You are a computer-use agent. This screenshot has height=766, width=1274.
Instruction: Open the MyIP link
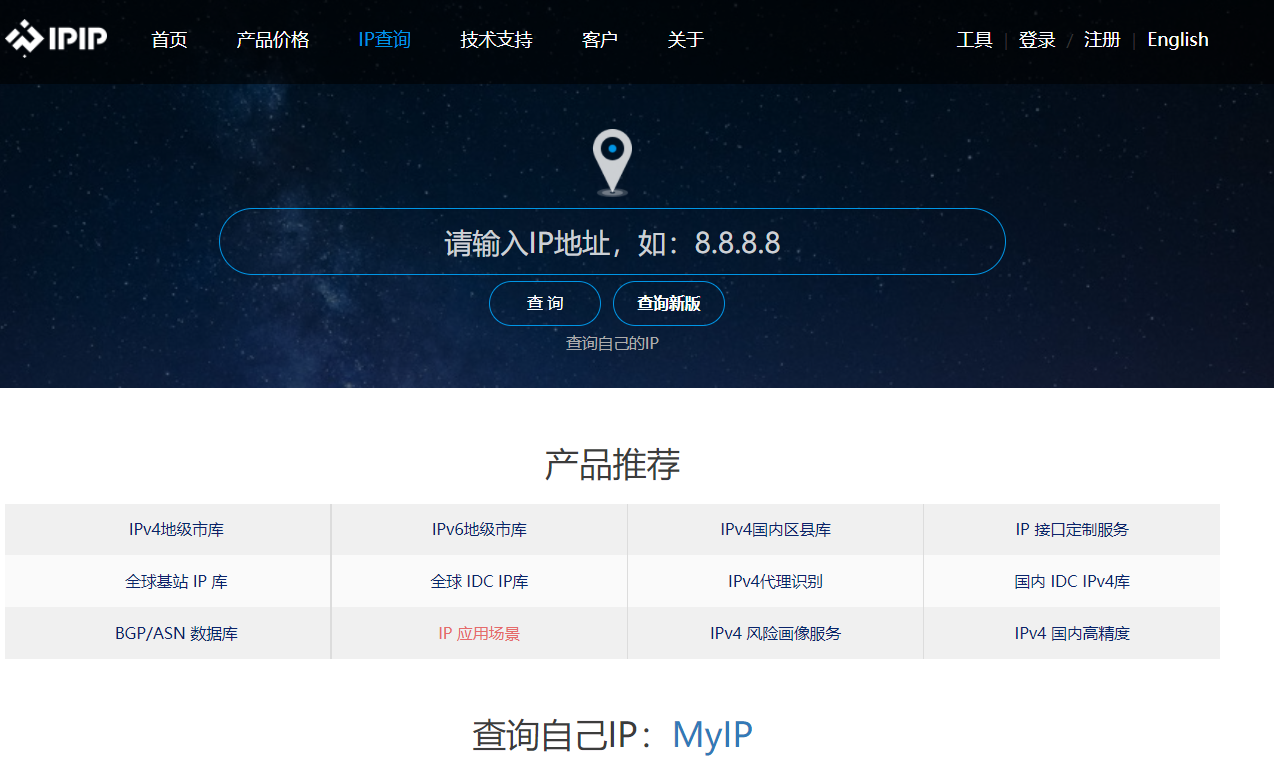(x=712, y=733)
